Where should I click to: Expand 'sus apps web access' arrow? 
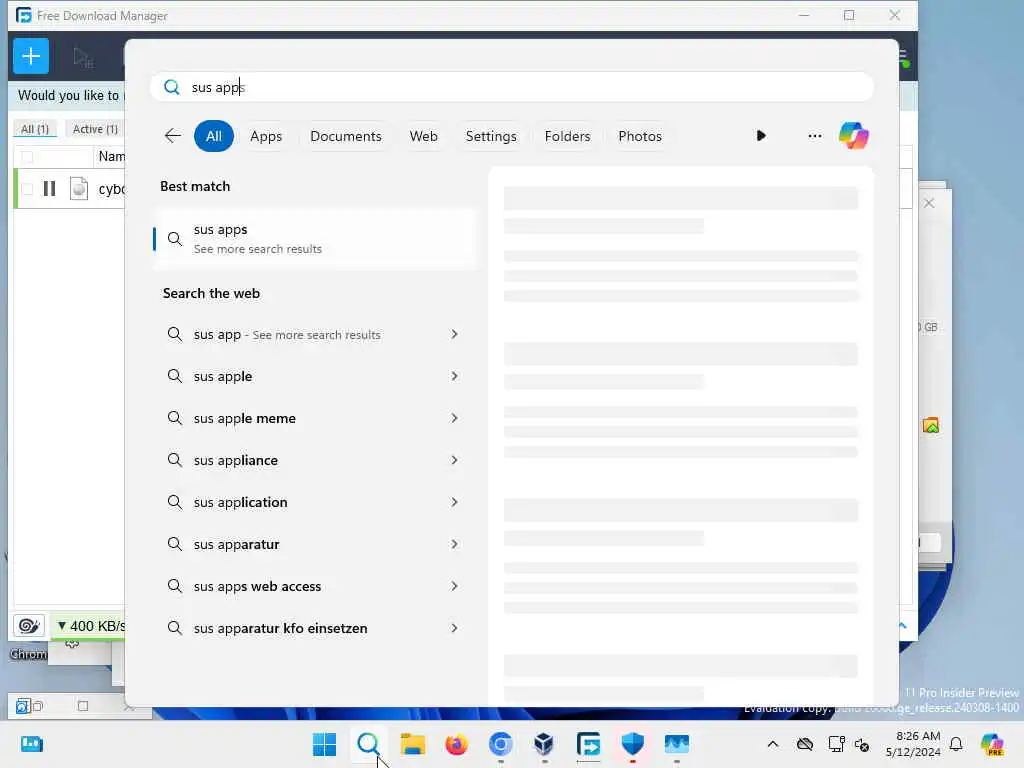click(454, 586)
